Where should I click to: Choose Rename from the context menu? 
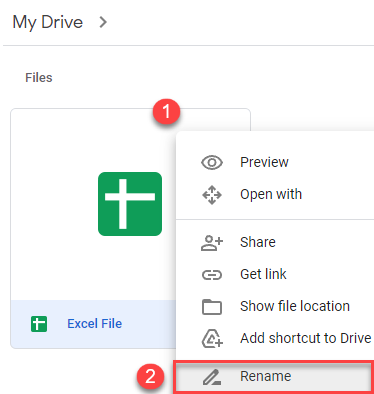click(273, 377)
